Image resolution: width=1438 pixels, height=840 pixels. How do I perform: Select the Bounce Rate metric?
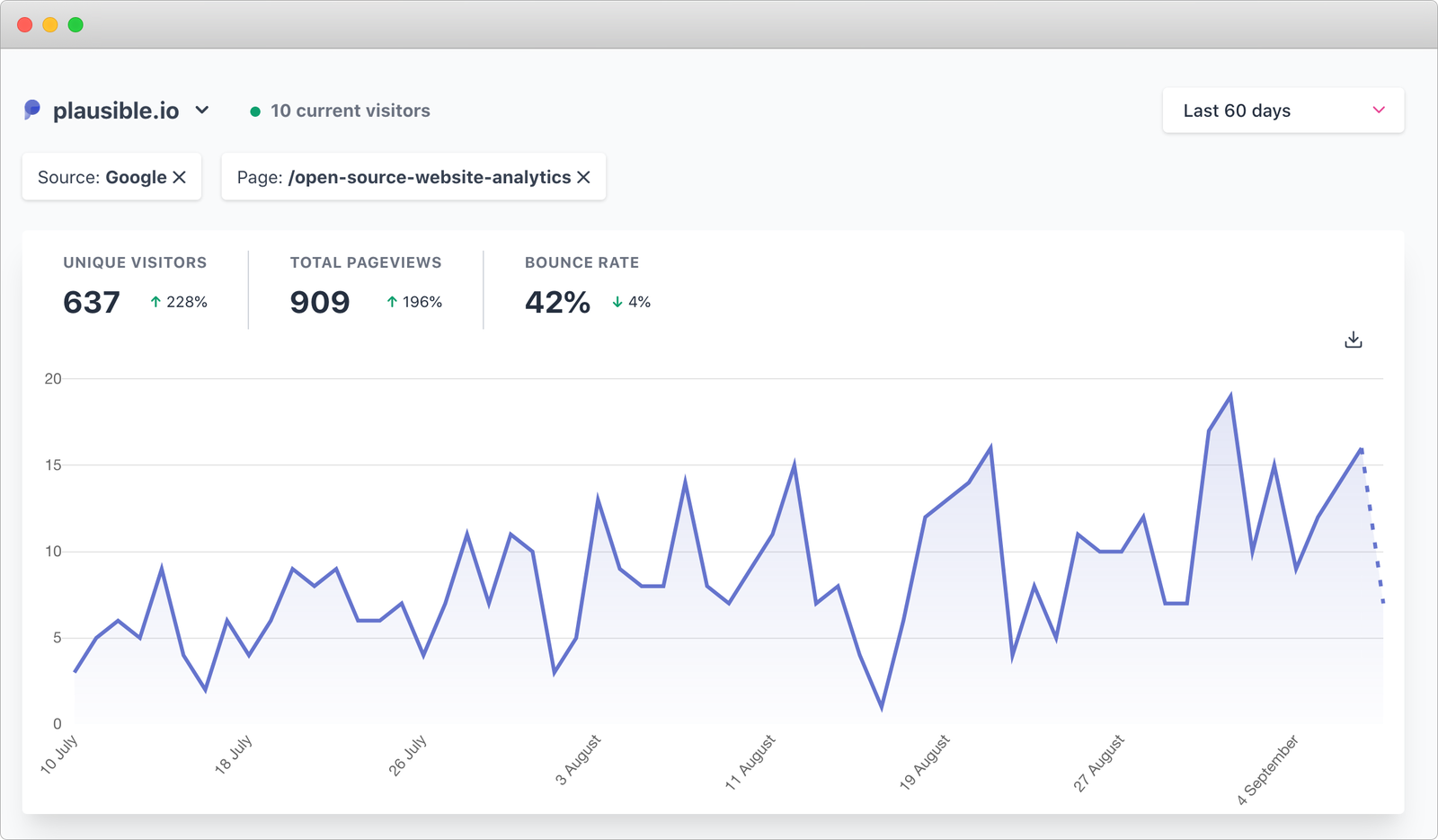(x=582, y=283)
